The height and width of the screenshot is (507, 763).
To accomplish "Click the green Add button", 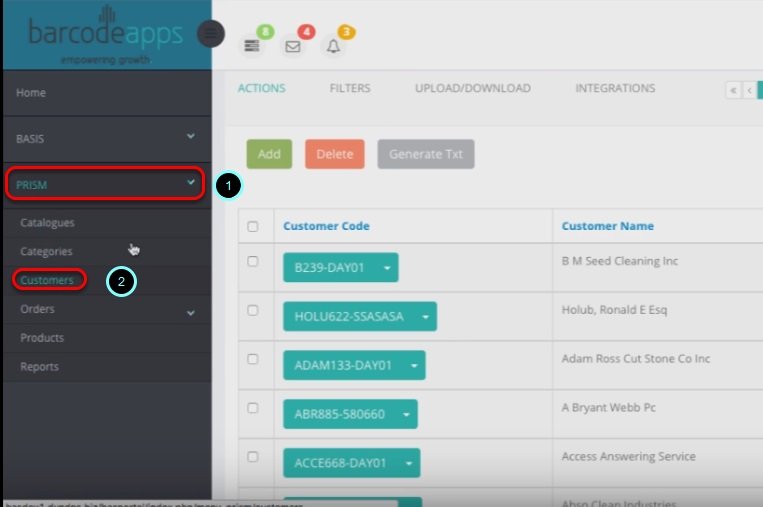I will [269, 154].
